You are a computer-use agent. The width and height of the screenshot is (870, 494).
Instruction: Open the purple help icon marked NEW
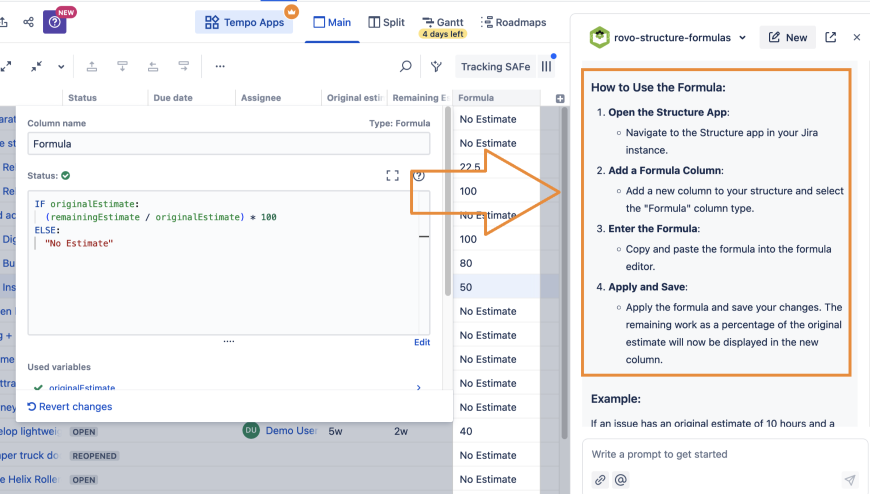point(55,22)
